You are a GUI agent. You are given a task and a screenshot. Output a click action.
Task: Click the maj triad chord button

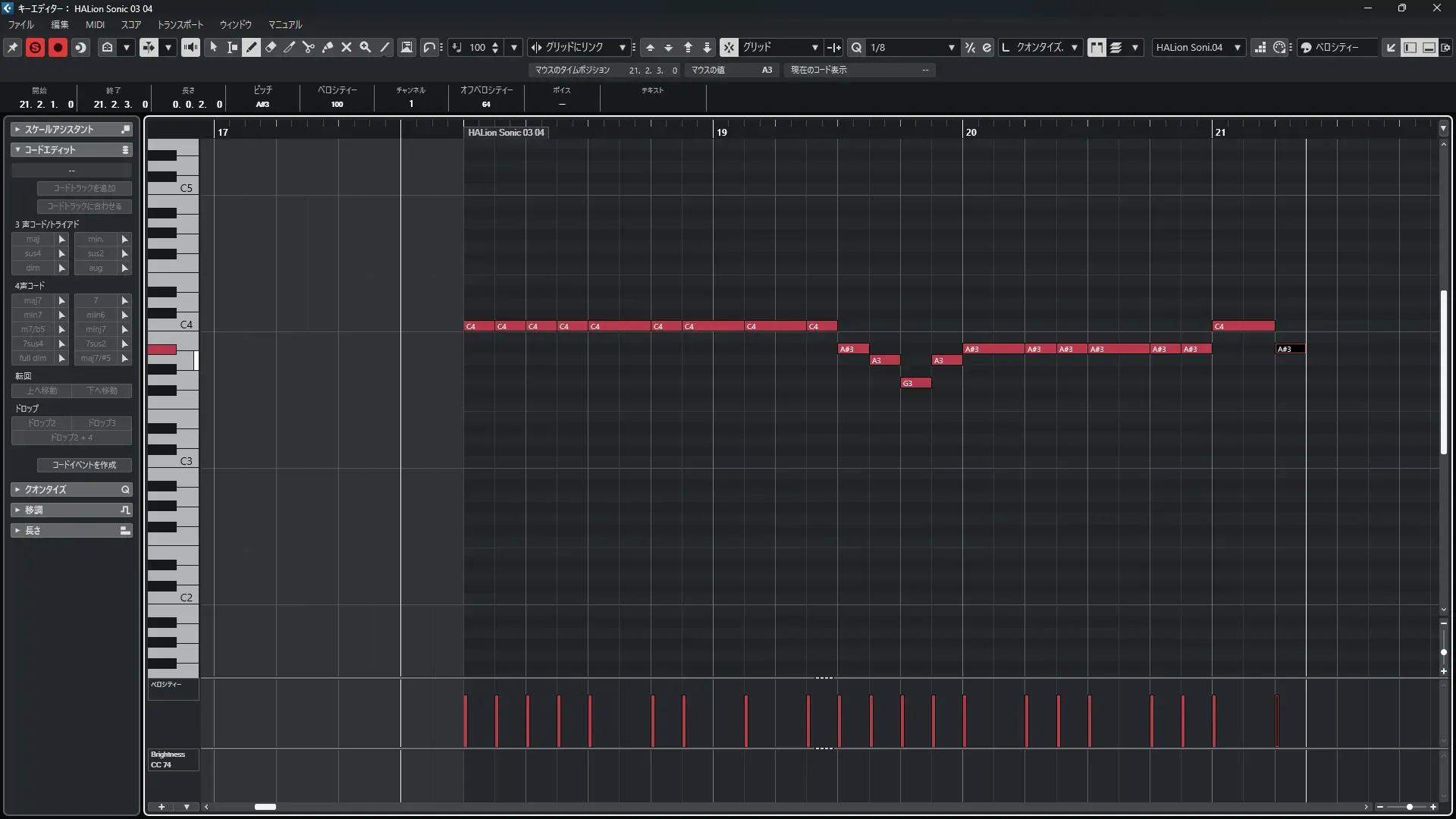point(33,239)
